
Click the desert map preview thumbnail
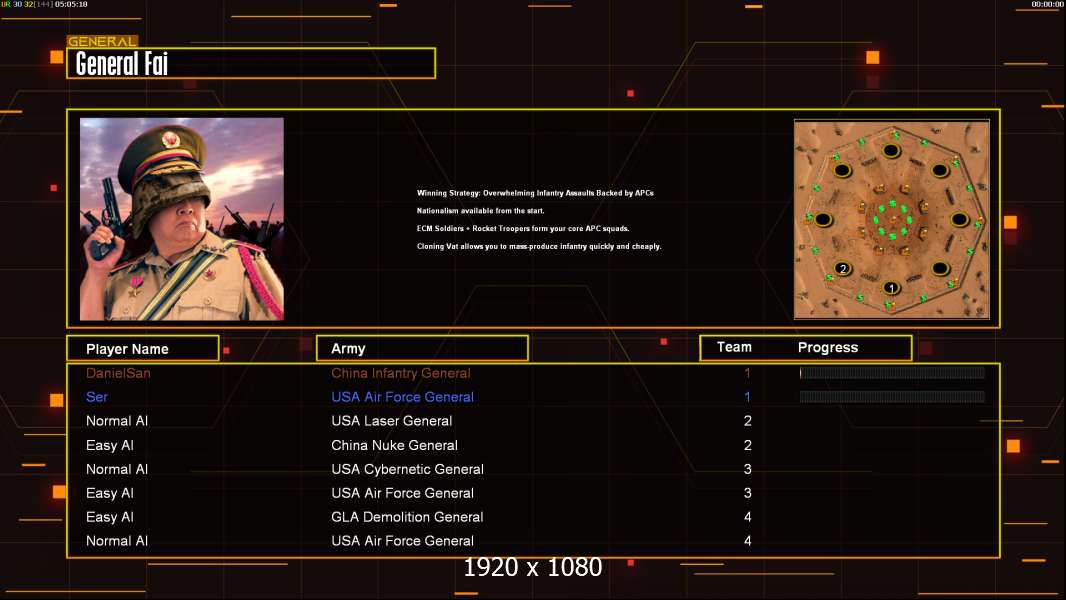(891, 219)
